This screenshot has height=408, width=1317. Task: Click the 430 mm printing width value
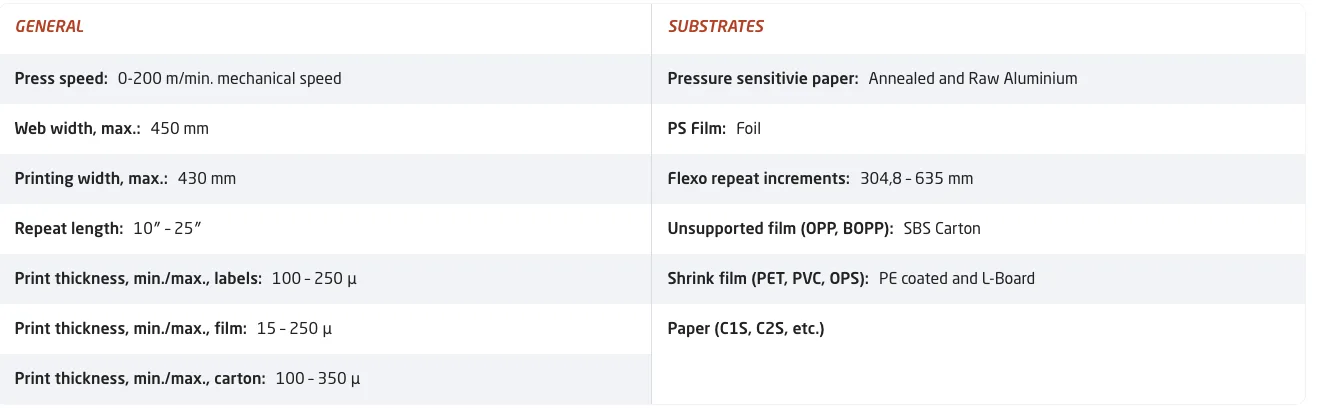(x=206, y=178)
